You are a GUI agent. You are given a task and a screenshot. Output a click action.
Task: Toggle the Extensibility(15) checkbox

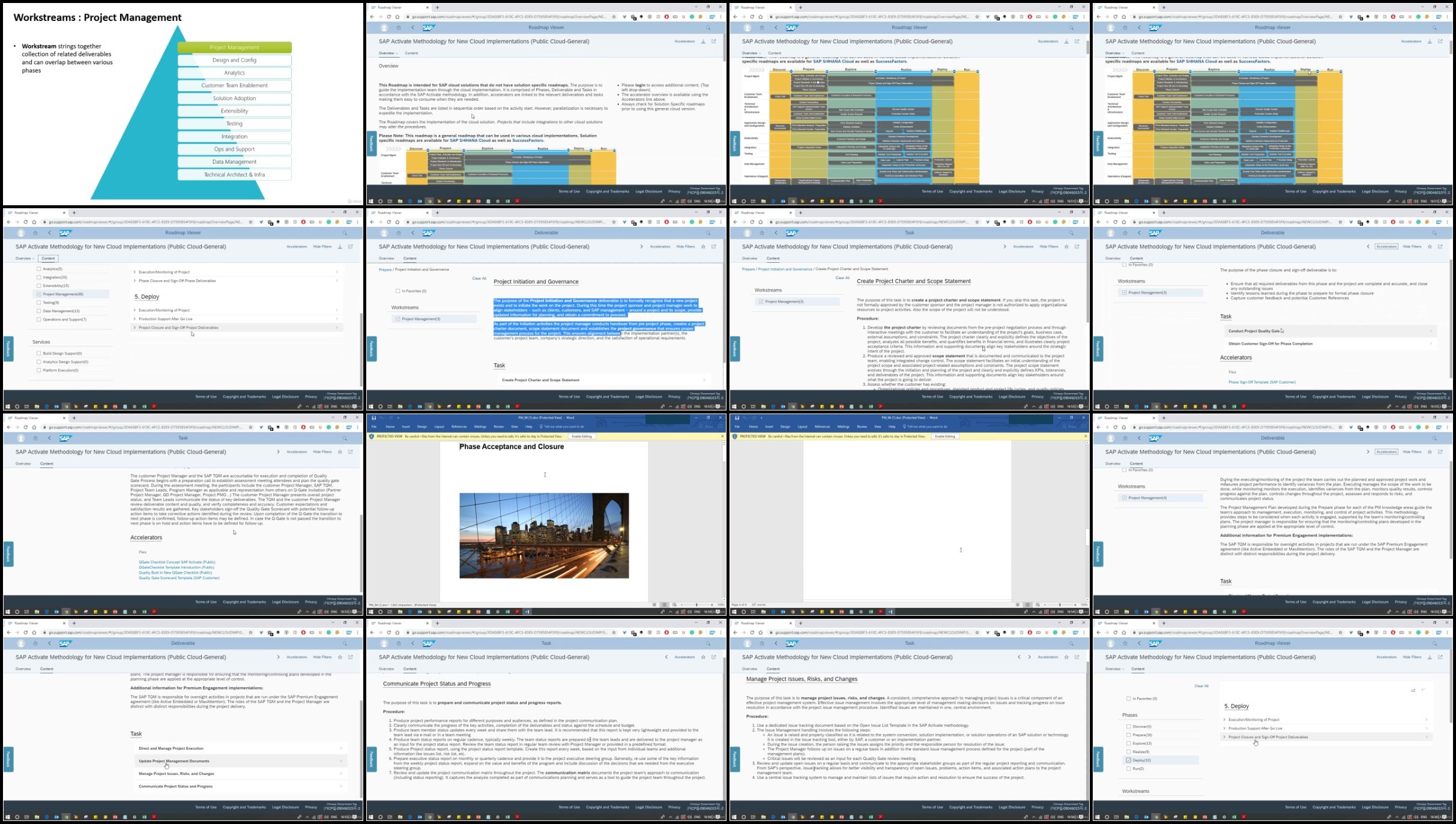pyautogui.click(x=39, y=286)
